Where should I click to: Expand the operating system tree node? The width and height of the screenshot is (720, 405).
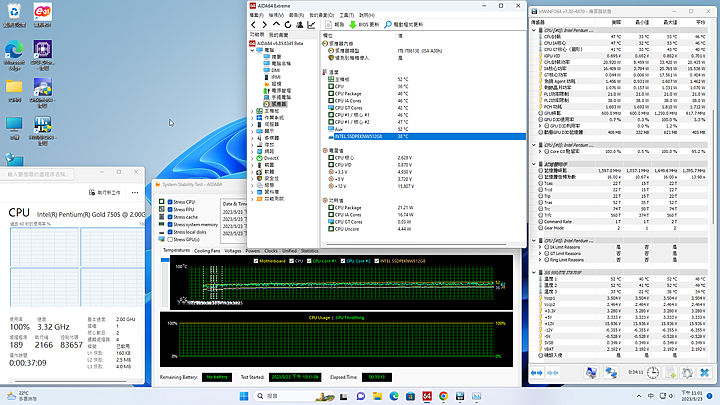click(252, 118)
